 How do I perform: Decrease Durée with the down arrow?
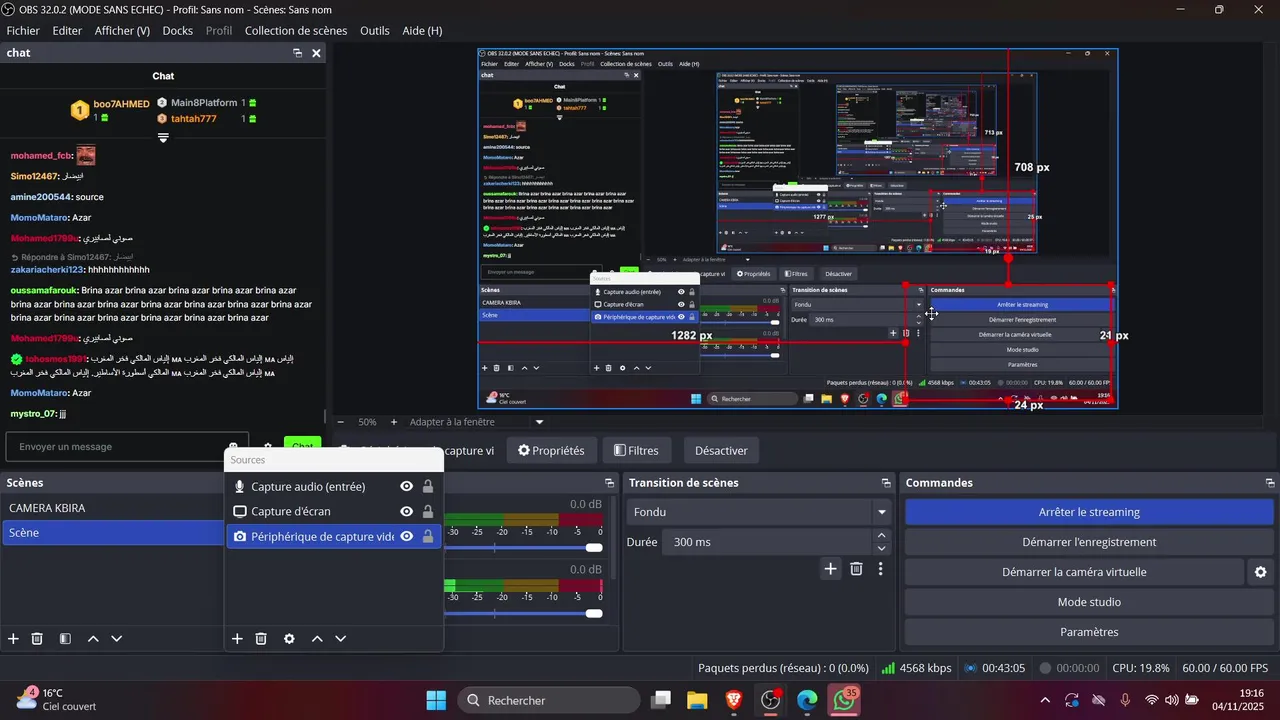[x=881, y=548]
